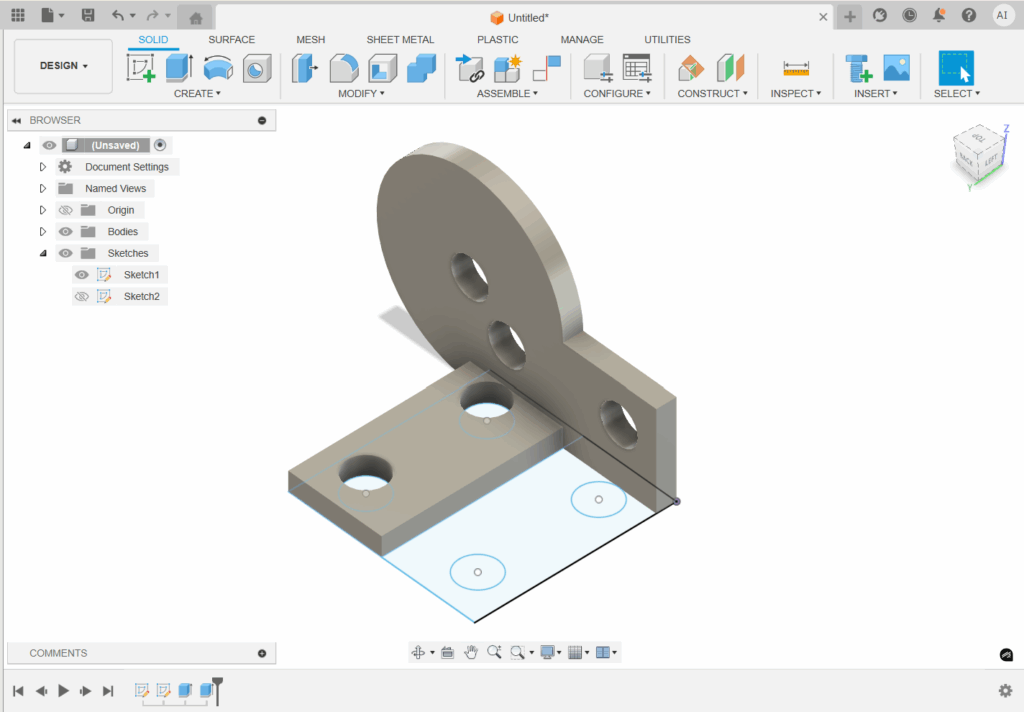Switch to the SURFACE tab
The image size is (1024, 712).
click(231, 40)
